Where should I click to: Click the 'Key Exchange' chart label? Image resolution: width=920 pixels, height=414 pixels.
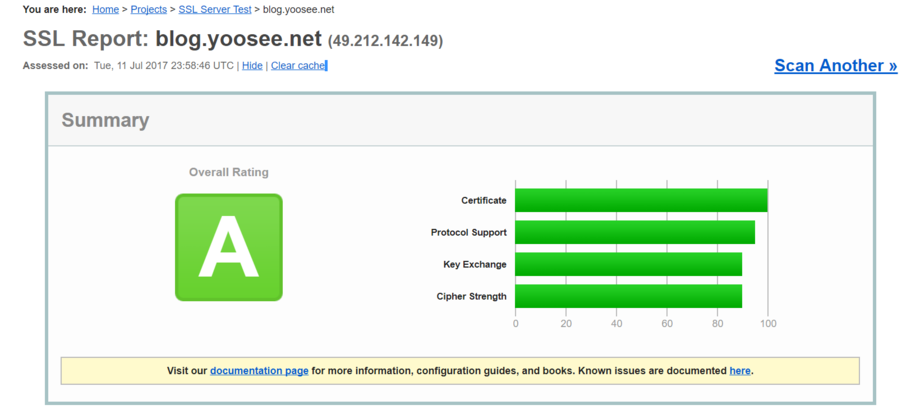475,264
